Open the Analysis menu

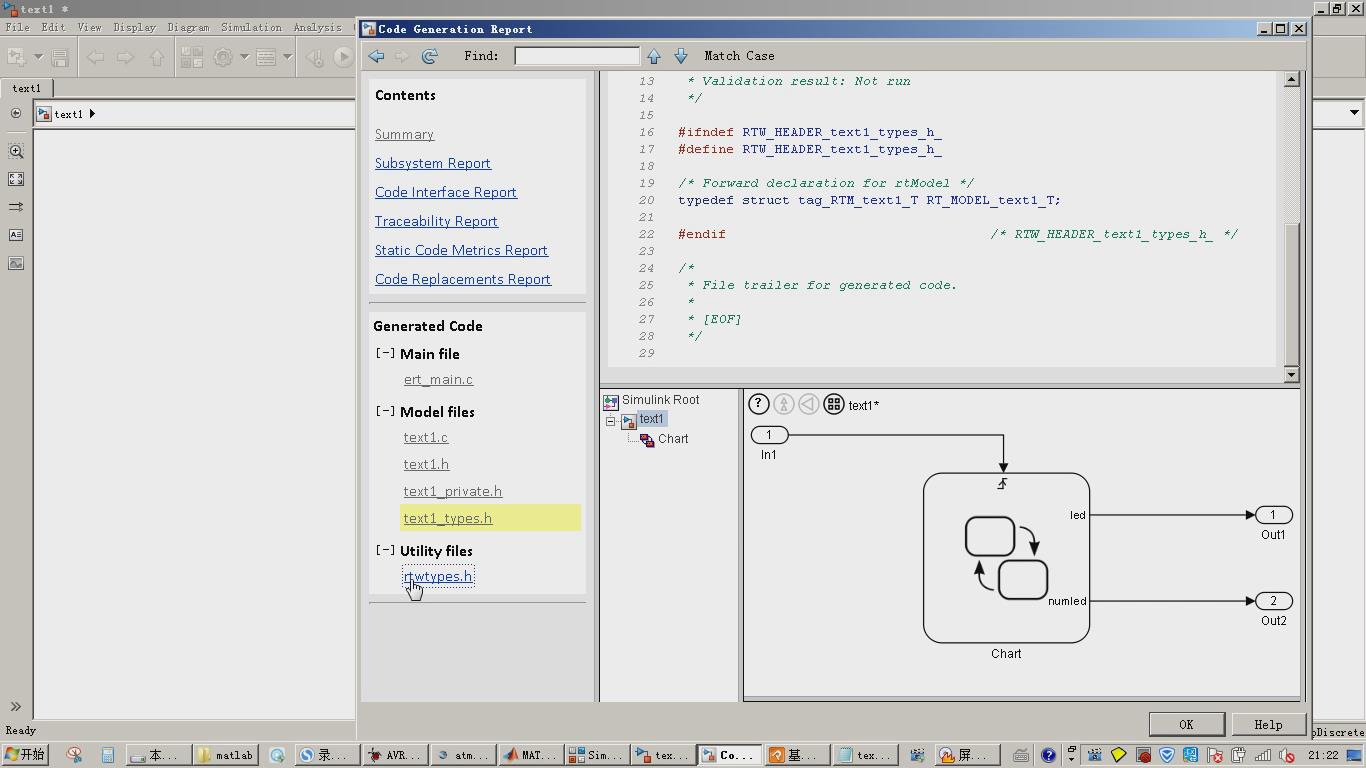coord(317,27)
